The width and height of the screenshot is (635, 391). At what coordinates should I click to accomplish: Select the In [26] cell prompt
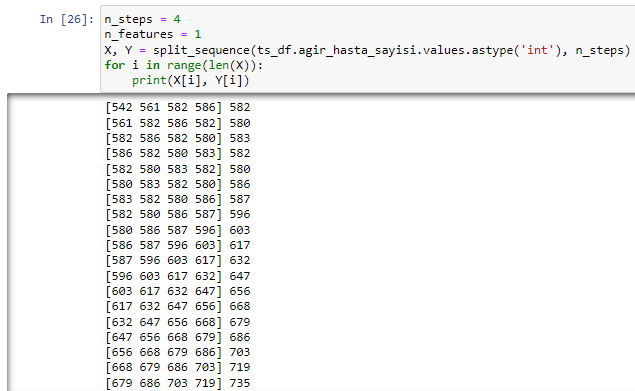tap(67, 19)
